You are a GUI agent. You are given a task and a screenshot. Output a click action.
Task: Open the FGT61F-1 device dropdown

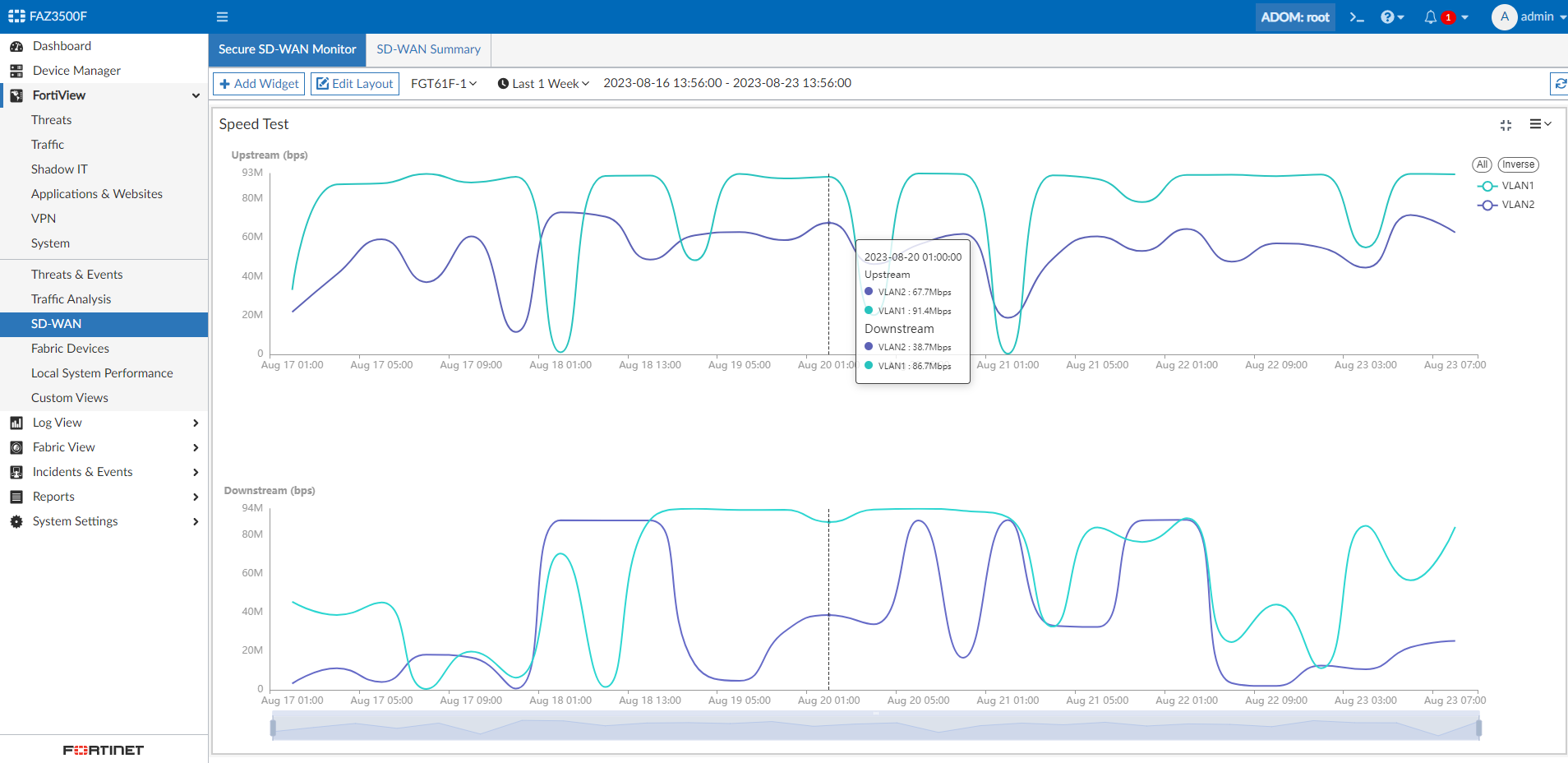click(x=444, y=84)
